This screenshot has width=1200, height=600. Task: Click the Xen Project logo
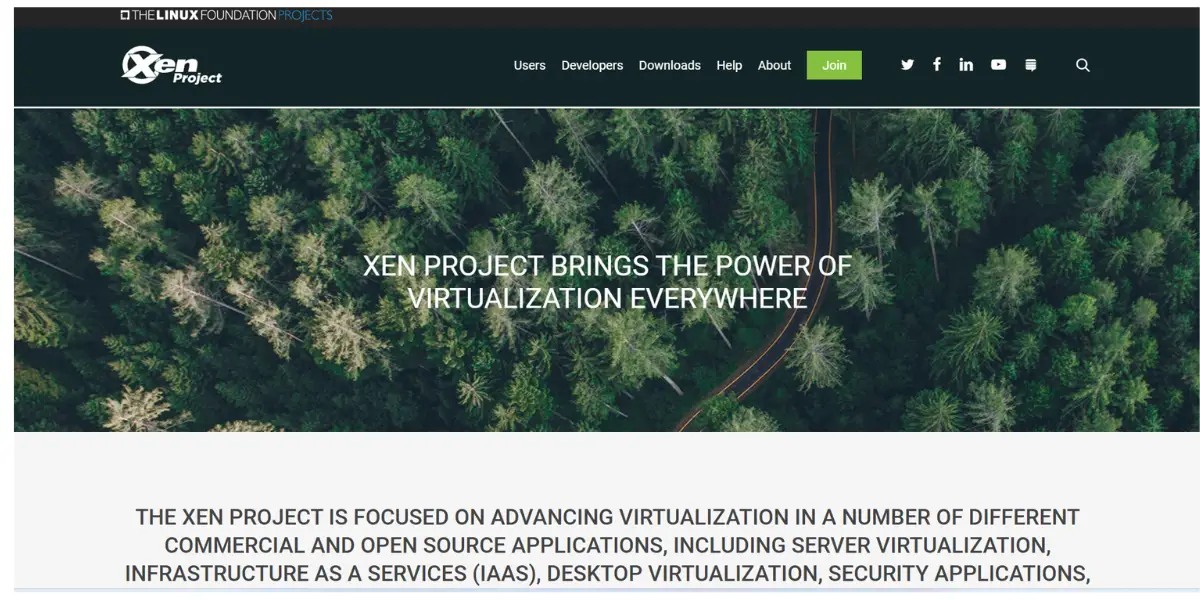point(171,65)
